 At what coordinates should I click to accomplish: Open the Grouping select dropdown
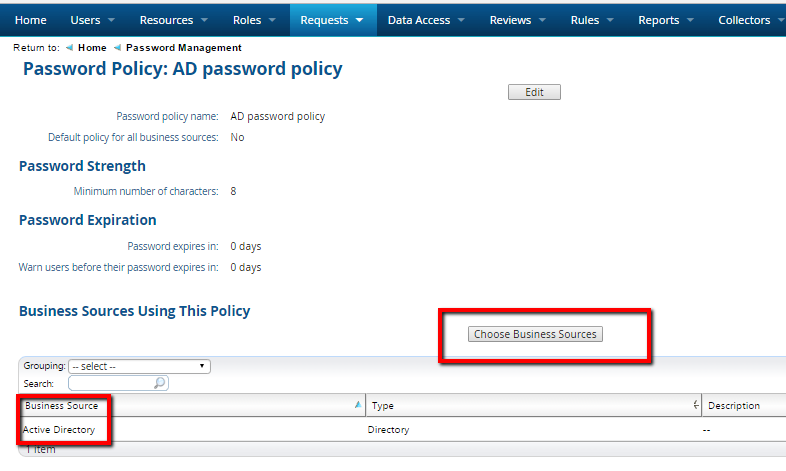139,367
